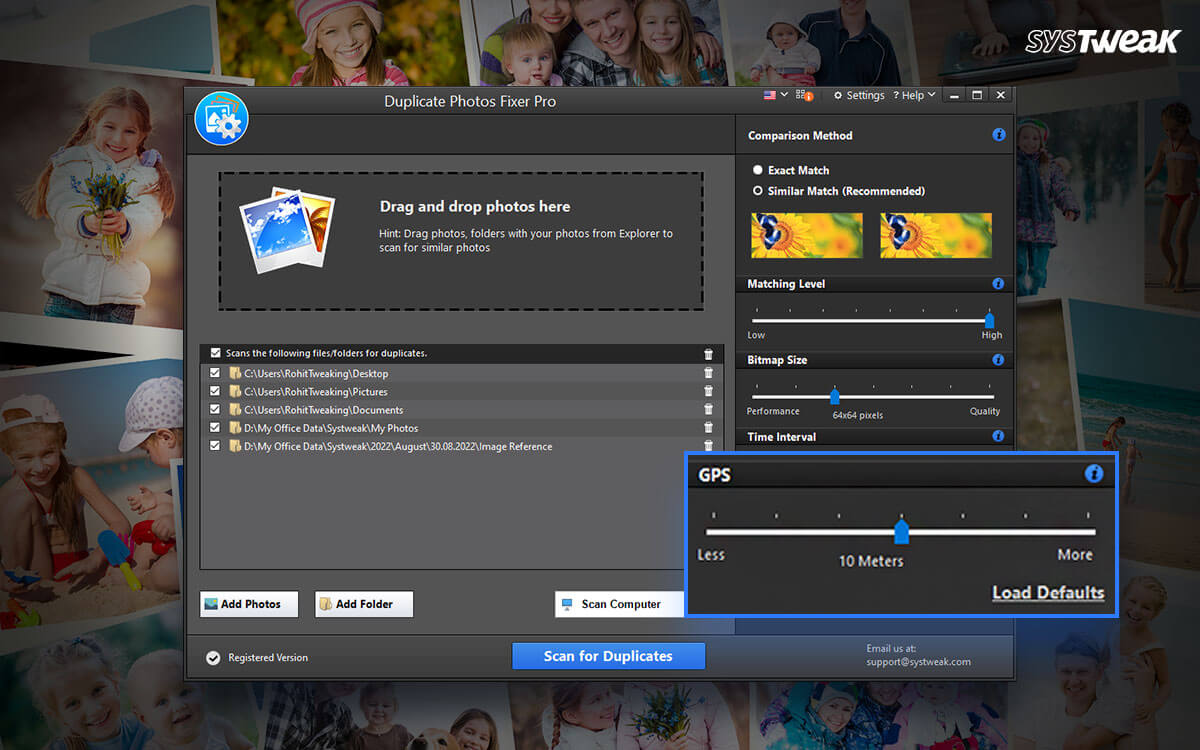Click the Matching Level info icon

click(998, 283)
